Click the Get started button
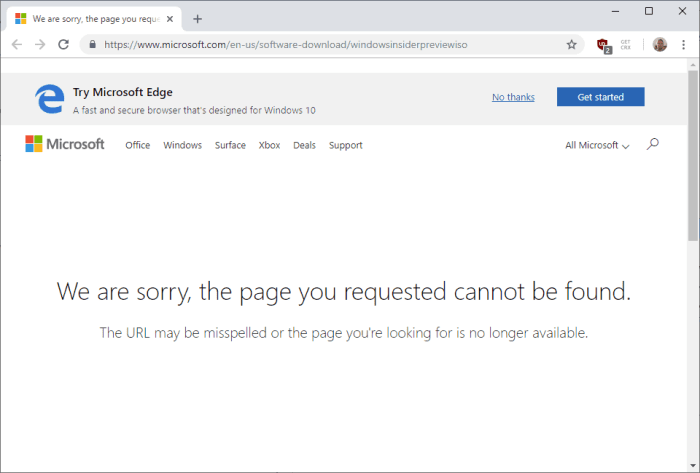 tap(600, 97)
